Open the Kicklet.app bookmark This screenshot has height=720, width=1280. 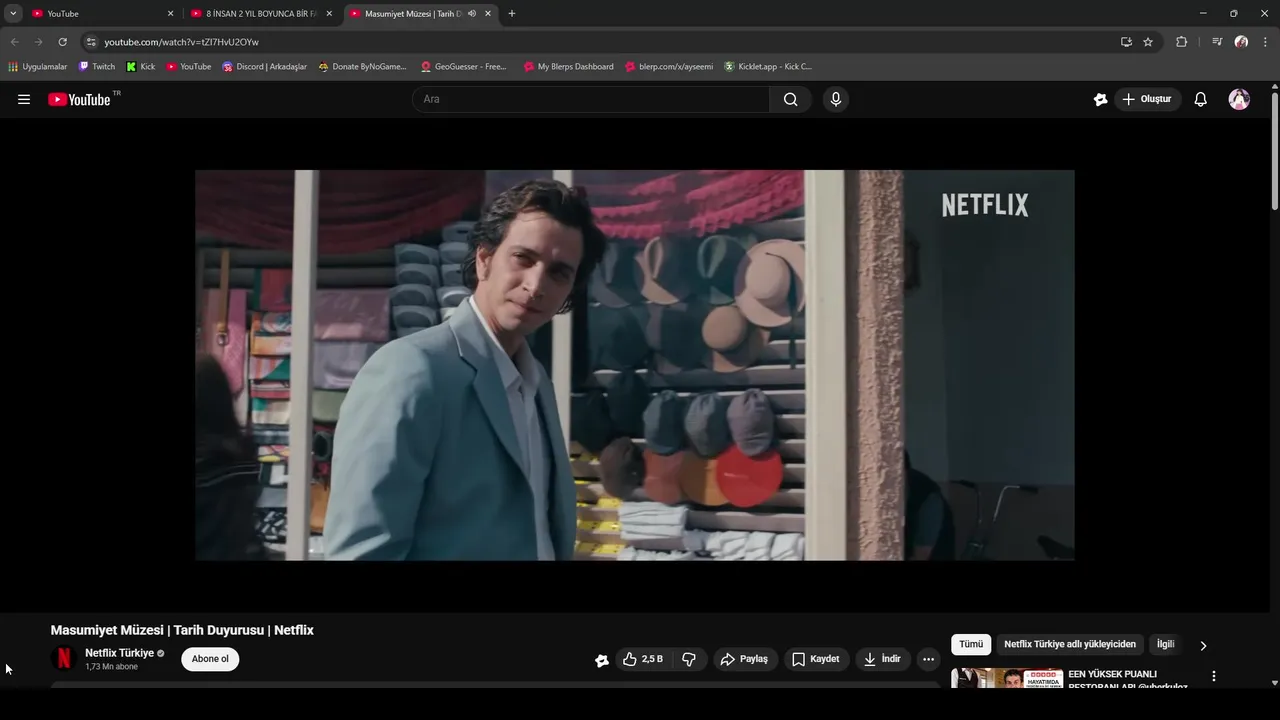coord(768,67)
